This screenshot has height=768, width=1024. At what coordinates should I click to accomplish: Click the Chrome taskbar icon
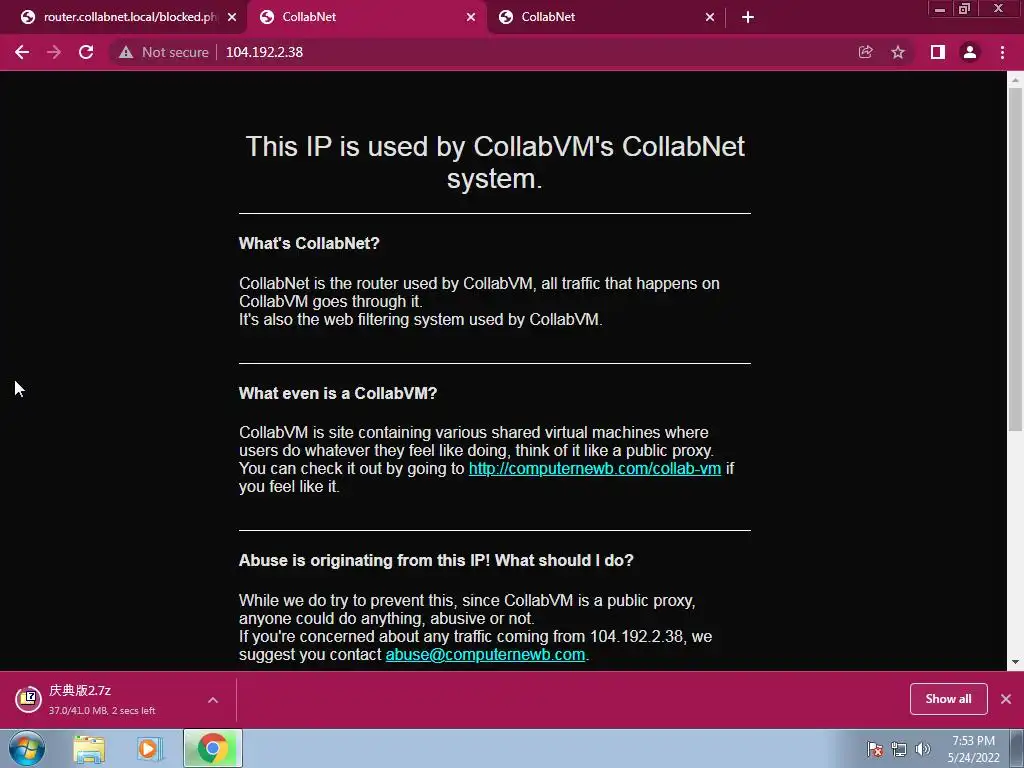tap(213, 748)
